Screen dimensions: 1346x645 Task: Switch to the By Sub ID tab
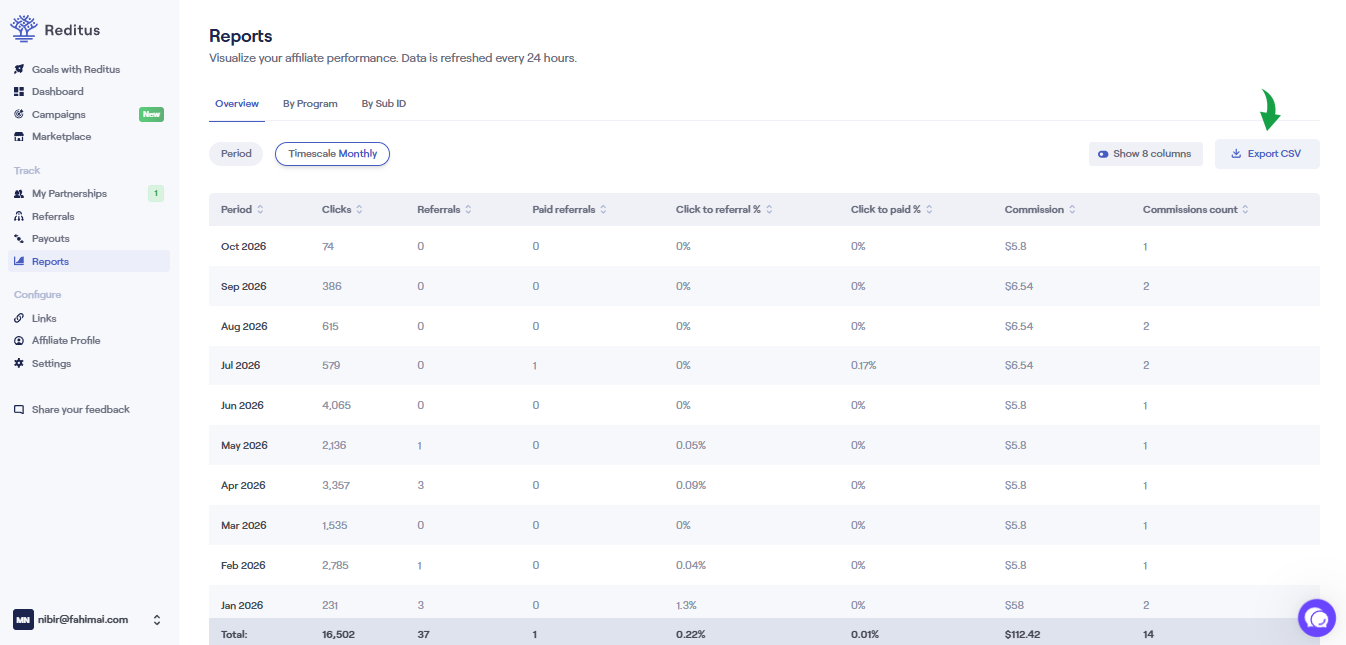[384, 104]
